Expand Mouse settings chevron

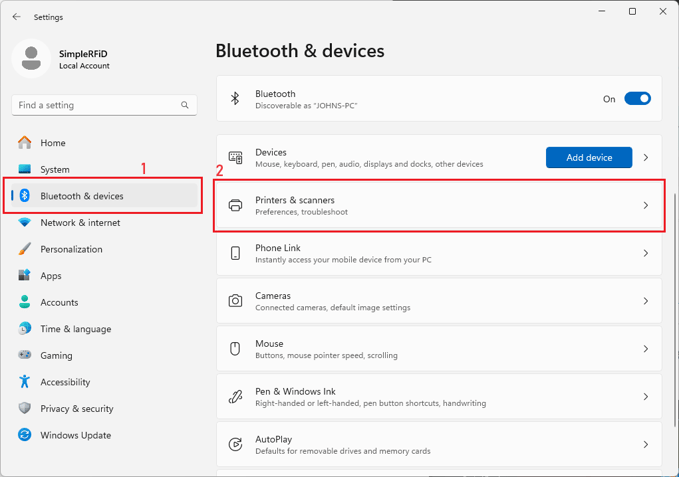tap(646, 348)
